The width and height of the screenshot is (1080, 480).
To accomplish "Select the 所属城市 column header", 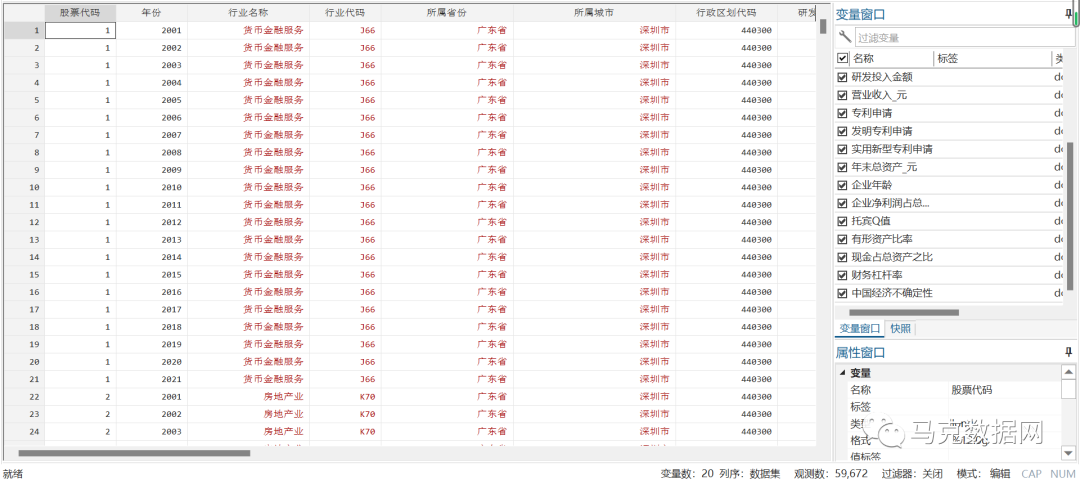I will (x=594, y=13).
